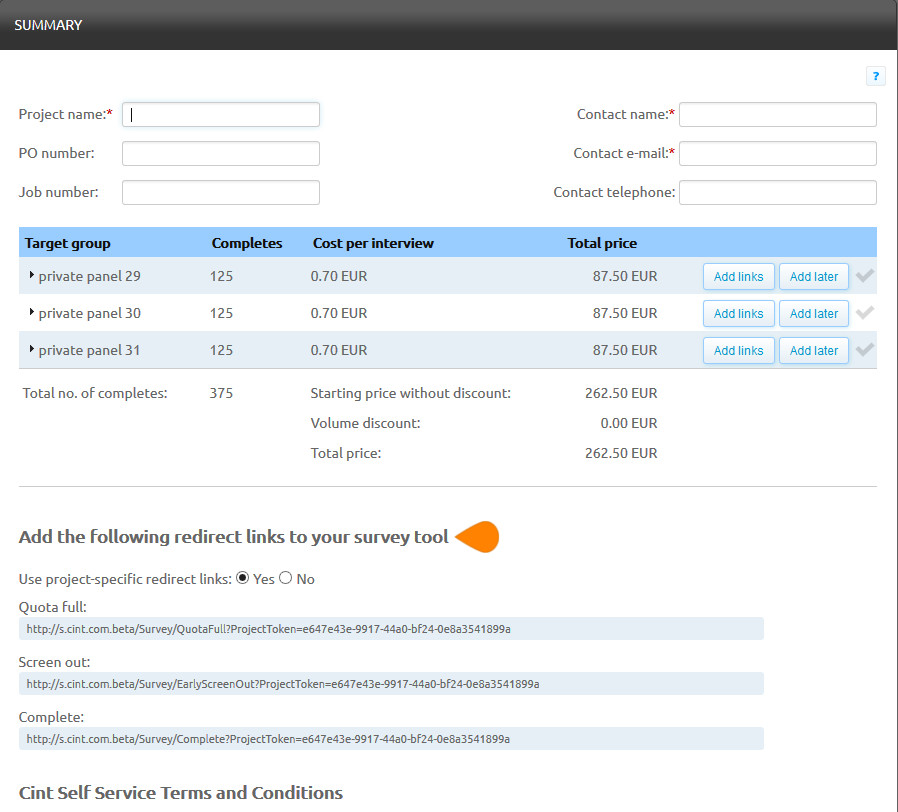Click the orange tooltip marker beside redirect links heading

(479, 538)
